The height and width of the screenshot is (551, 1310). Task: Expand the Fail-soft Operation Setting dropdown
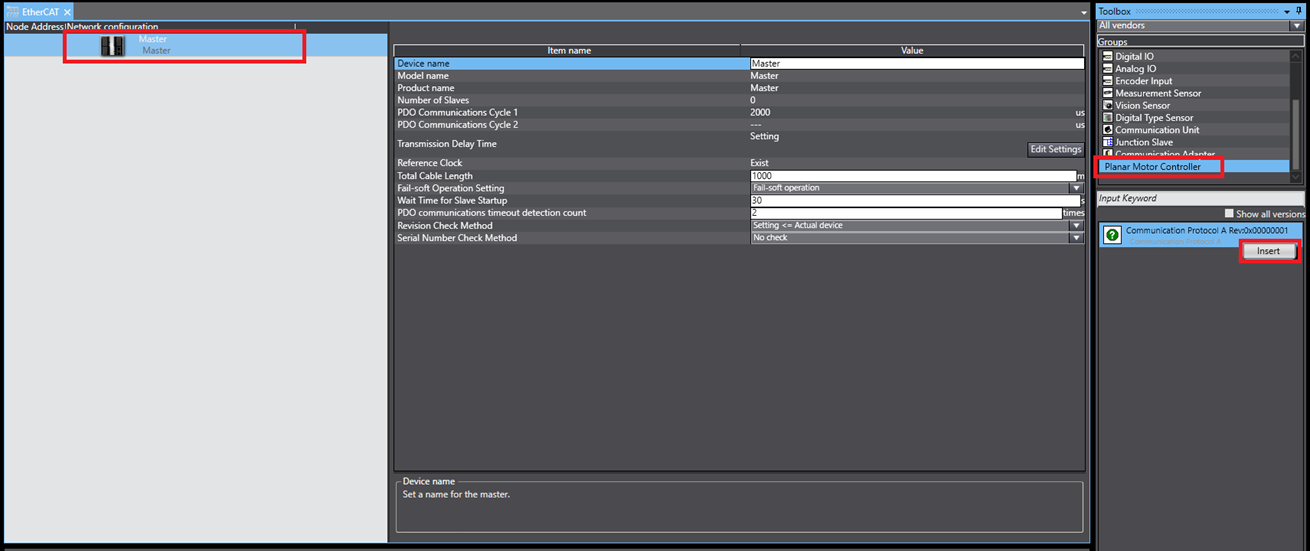[x=1076, y=188]
